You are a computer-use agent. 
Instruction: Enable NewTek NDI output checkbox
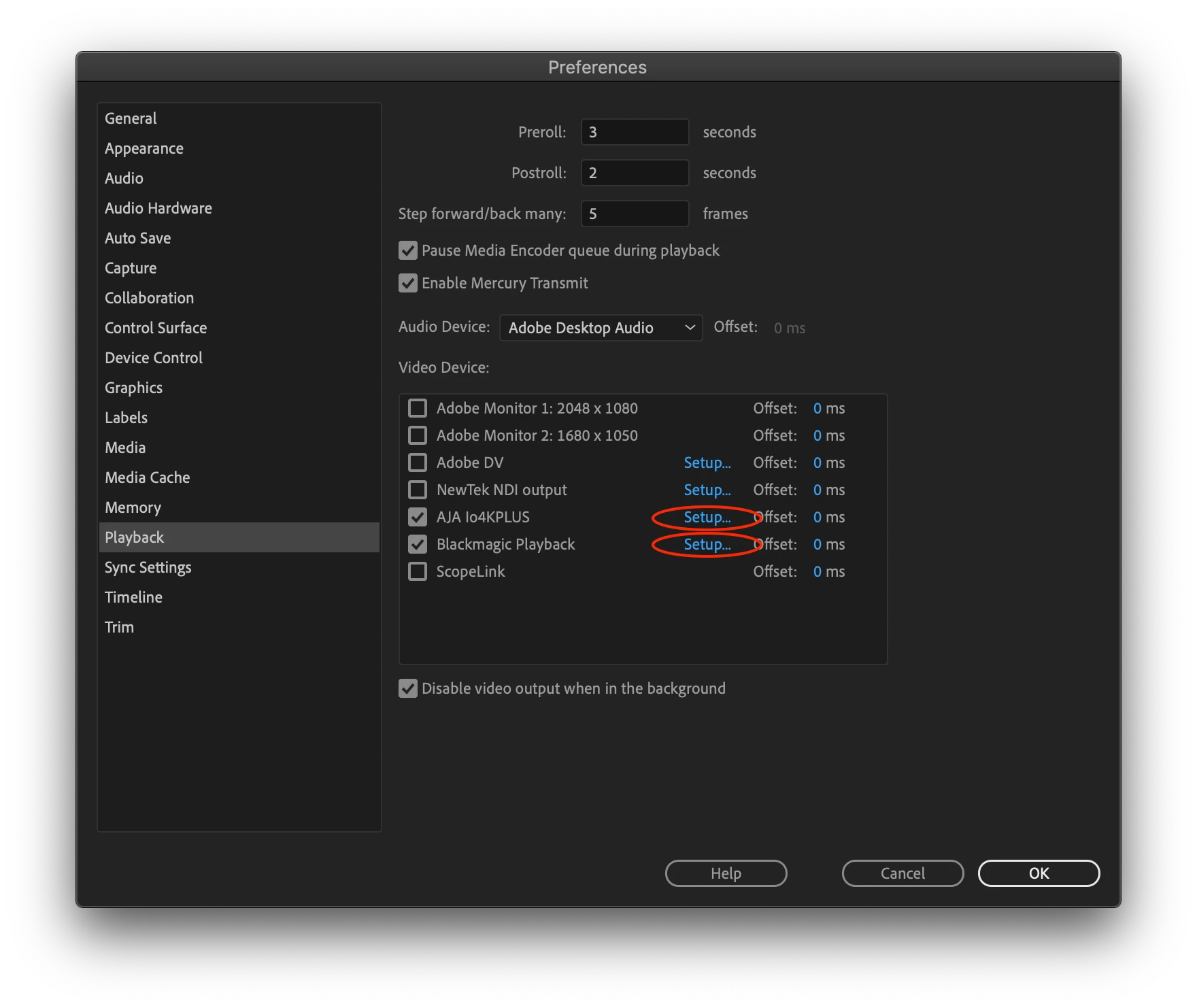point(418,490)
